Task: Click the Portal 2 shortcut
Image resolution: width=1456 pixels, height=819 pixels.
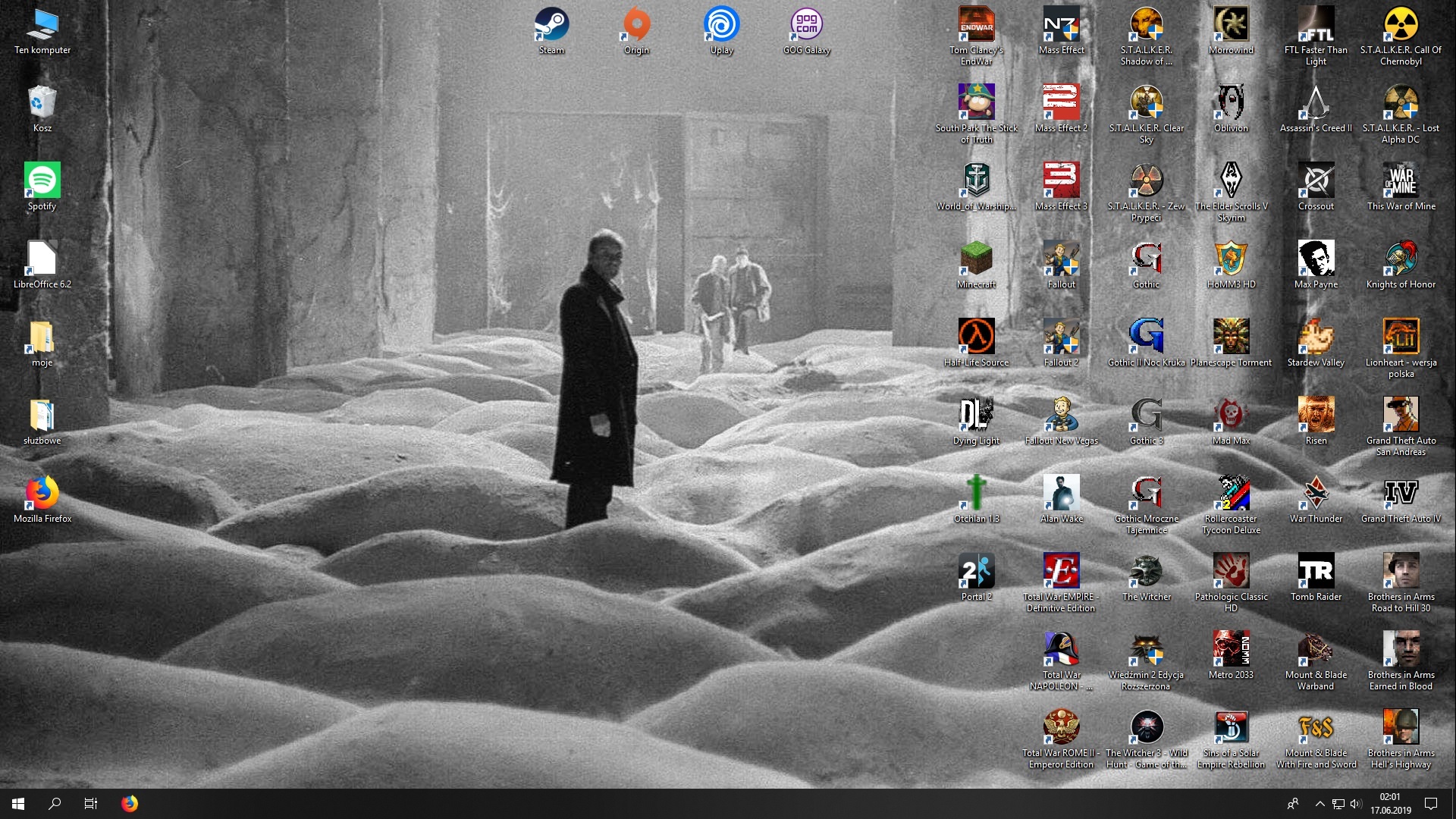Action: coord(976,571)
